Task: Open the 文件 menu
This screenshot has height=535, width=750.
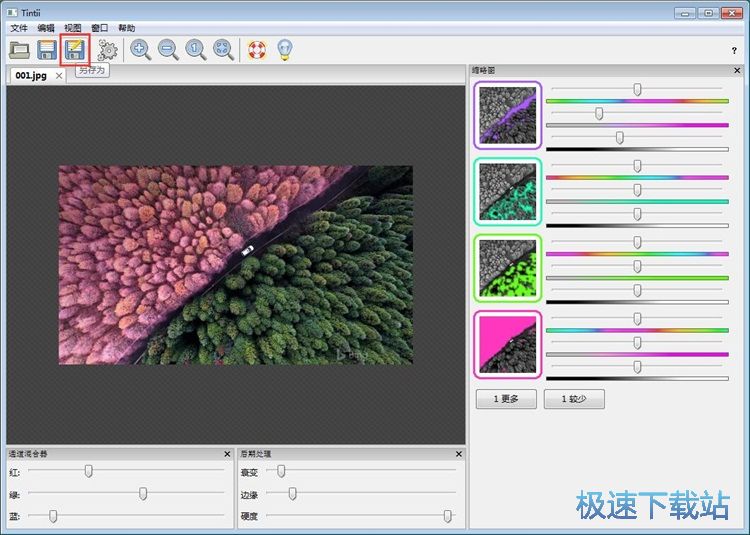Action: click(19, 28)
